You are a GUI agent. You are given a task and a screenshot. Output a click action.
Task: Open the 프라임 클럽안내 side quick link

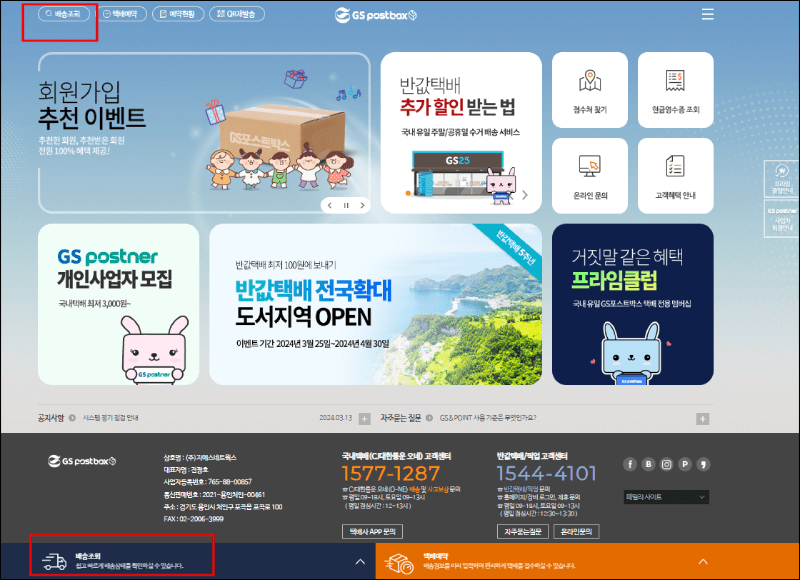[782, 179]
